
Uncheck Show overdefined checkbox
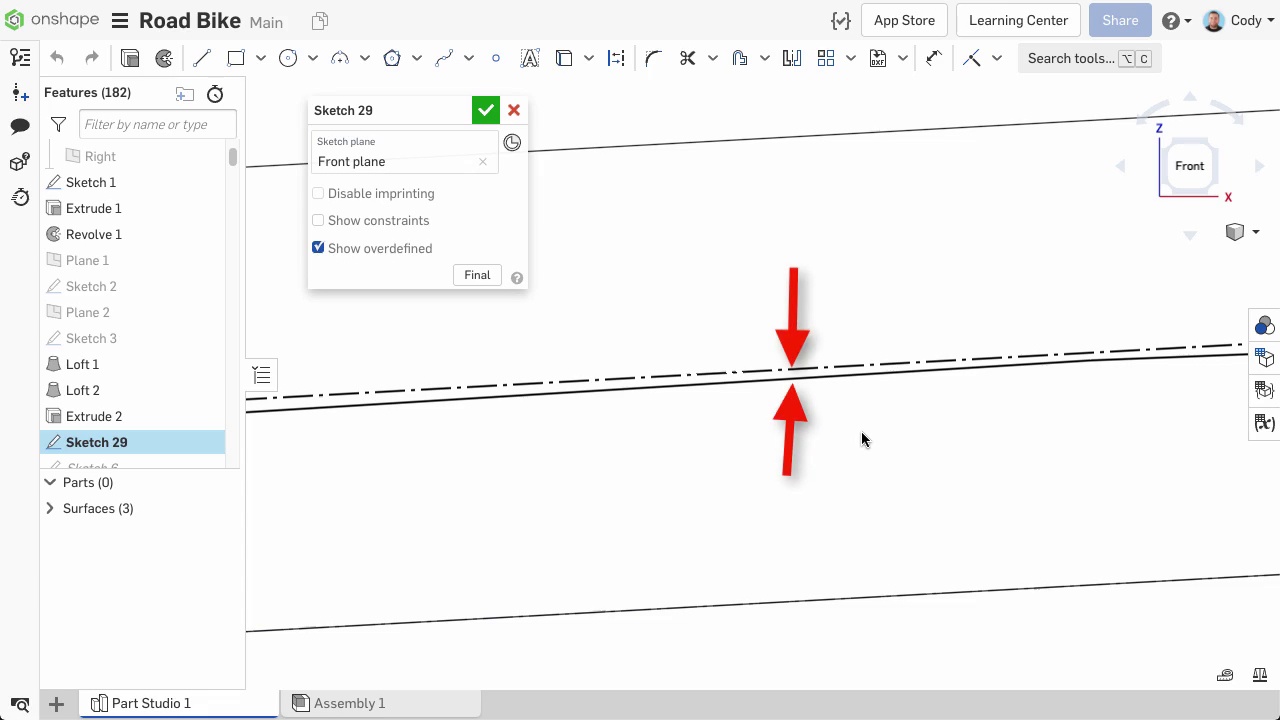318,247
